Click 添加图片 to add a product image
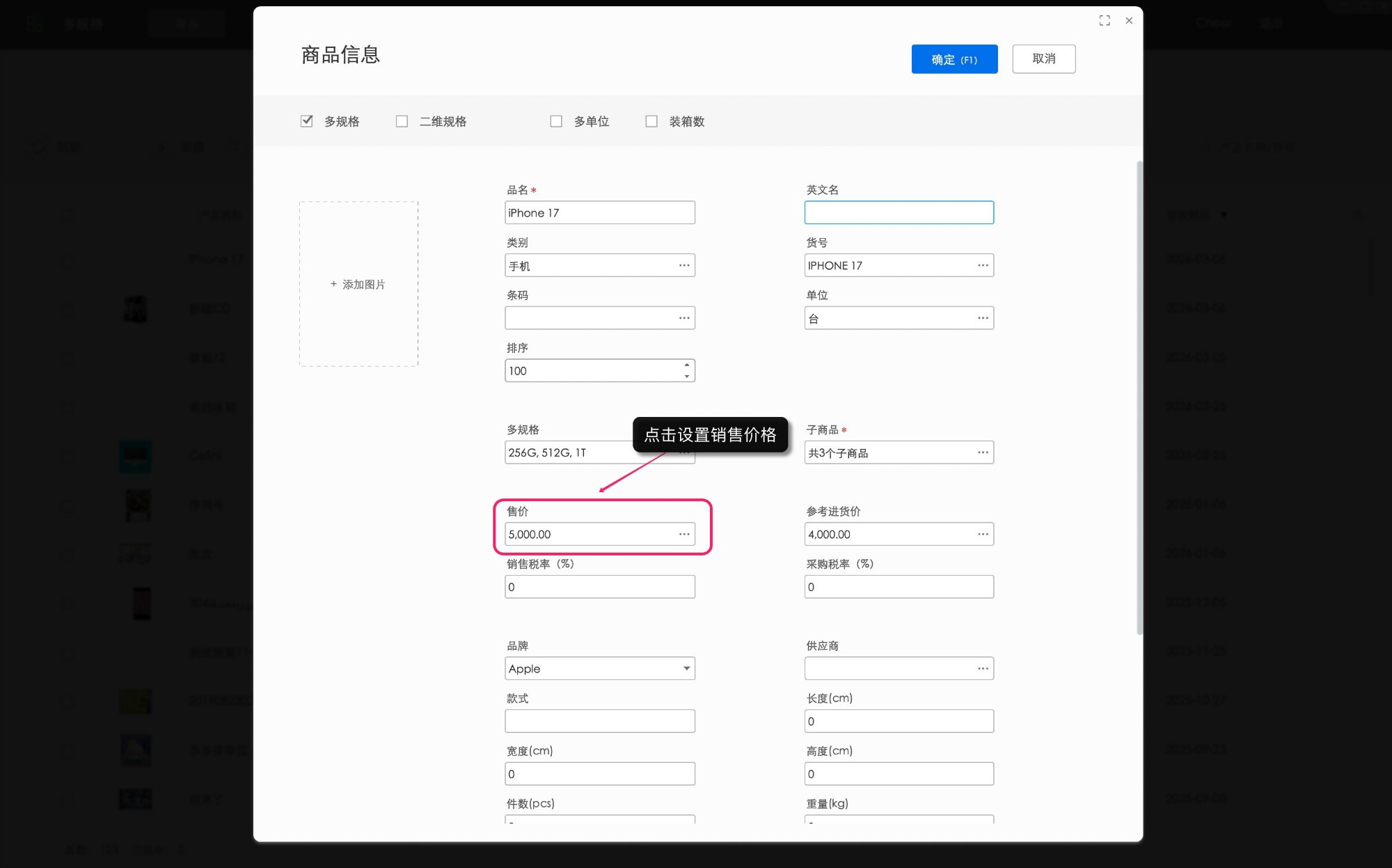Image resolution: width=1392 pixels, height=868 pixels. (x=358, y=284)
